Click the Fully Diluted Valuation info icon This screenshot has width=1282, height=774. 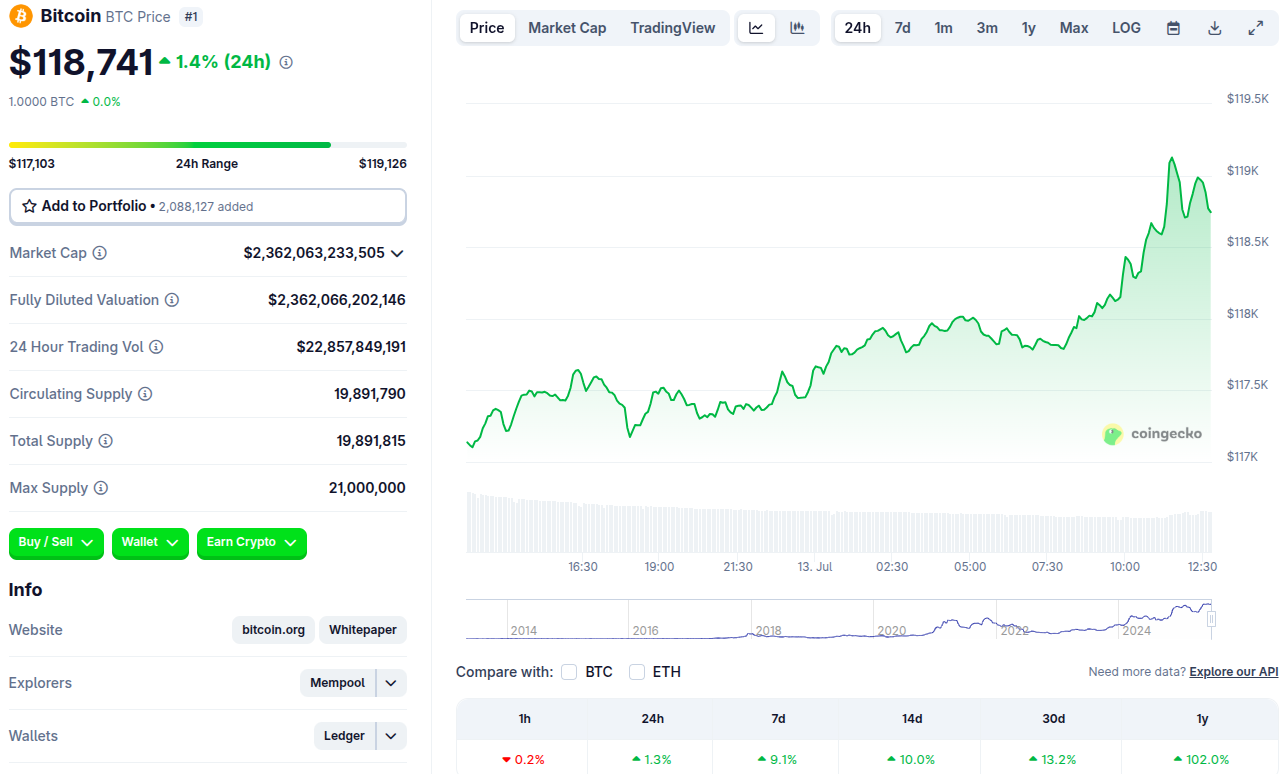coord(172,300)
